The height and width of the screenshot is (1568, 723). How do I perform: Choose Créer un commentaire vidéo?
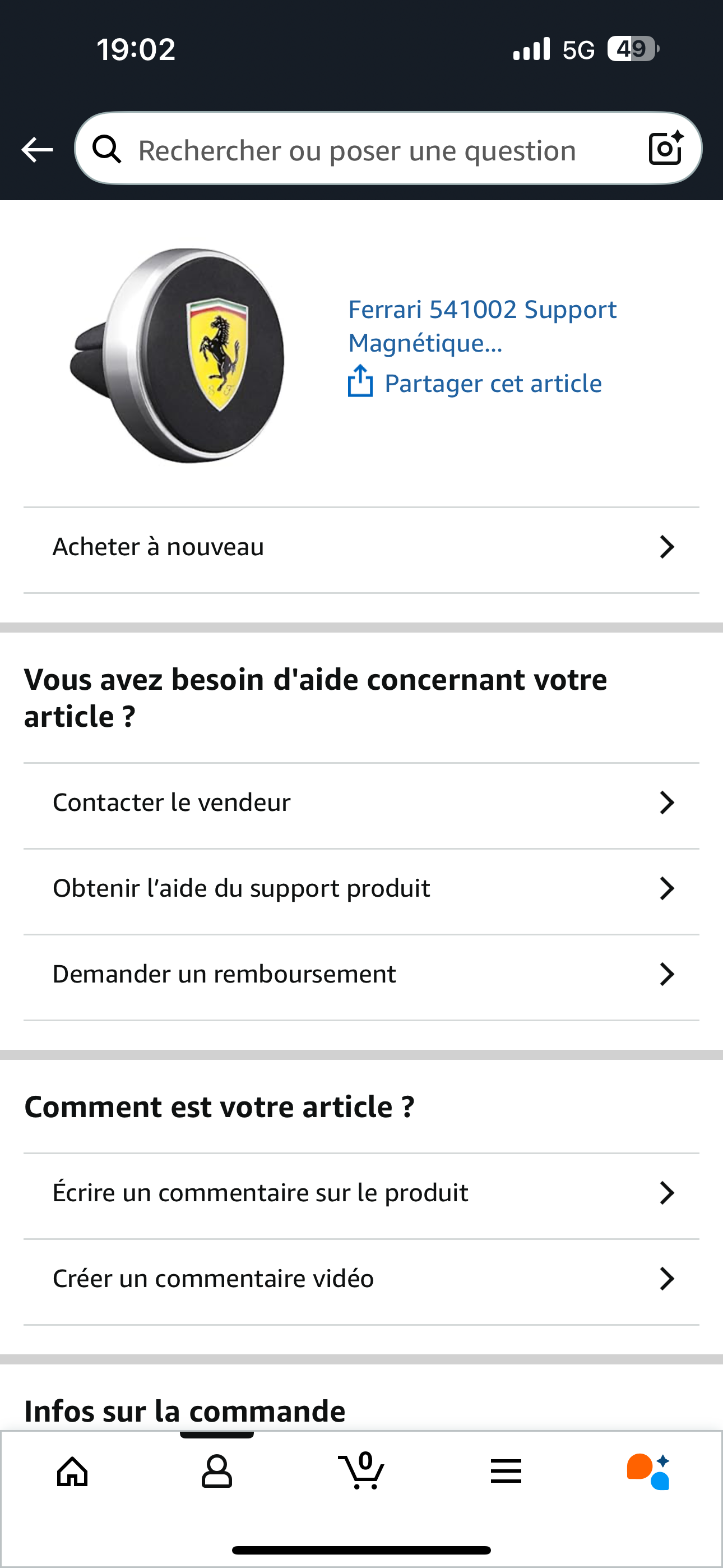tap(214, 1279)
